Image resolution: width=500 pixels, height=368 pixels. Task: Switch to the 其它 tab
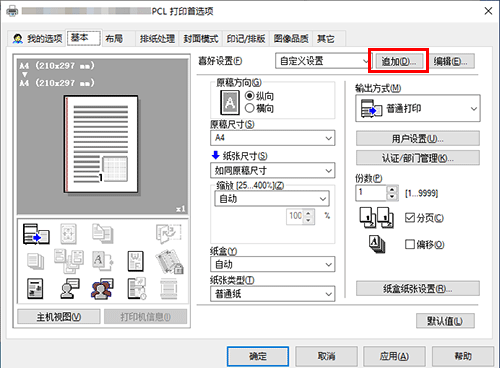[326, 39]
